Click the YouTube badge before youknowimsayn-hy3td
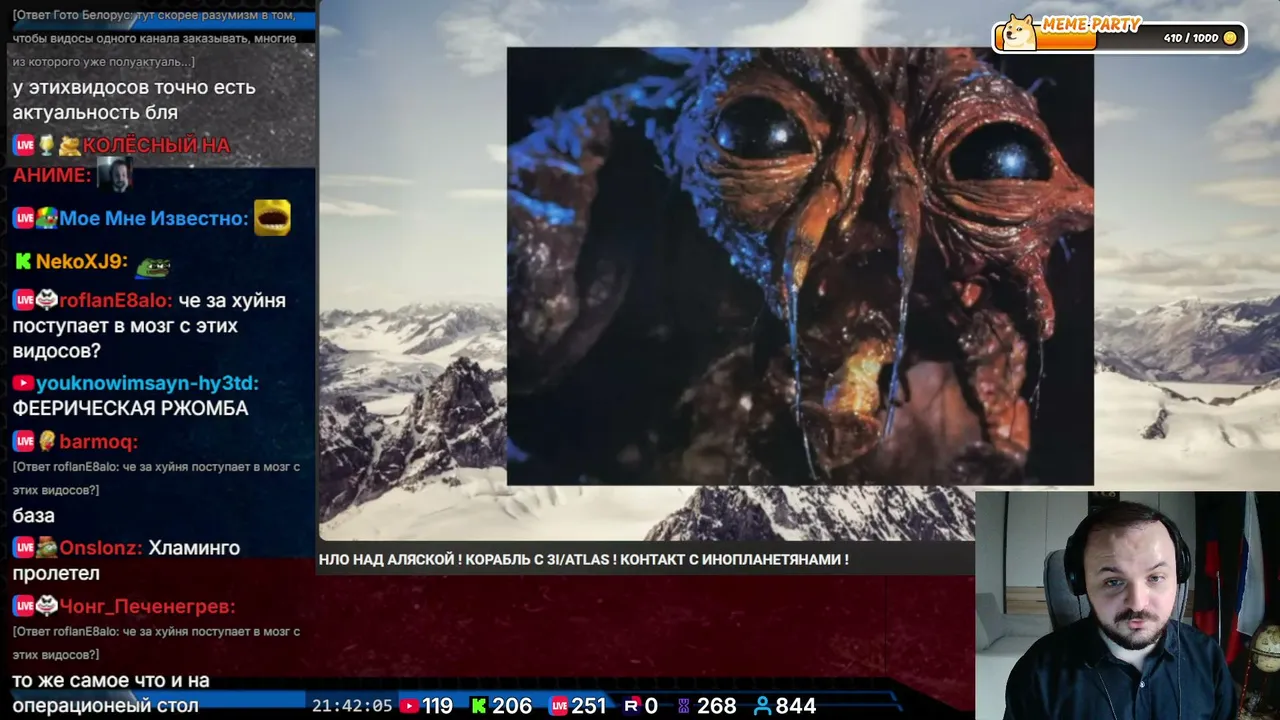Viewport: 1280px width, 720px height. (23, 383)
